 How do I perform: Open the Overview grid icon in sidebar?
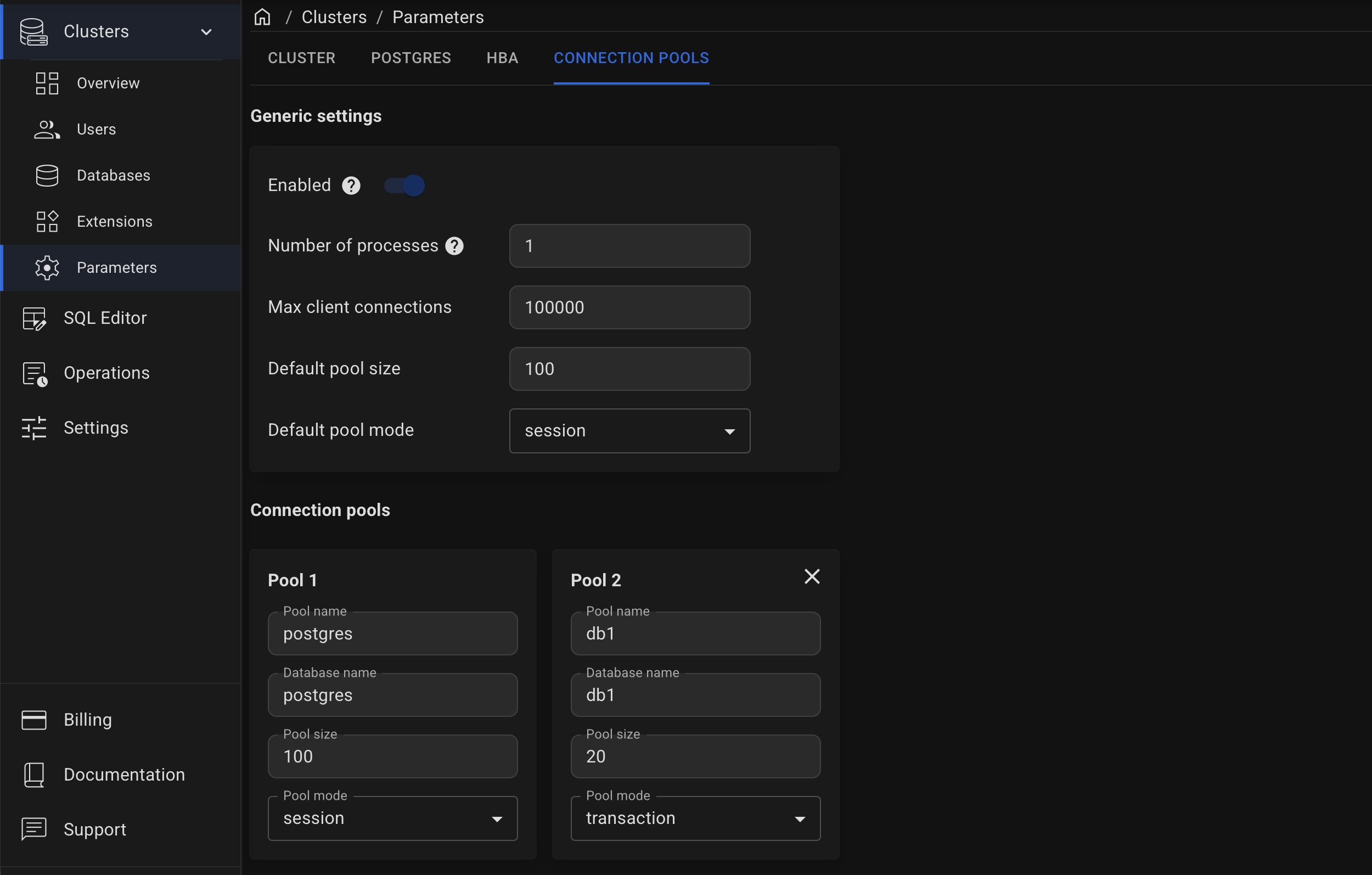point(47,83)
